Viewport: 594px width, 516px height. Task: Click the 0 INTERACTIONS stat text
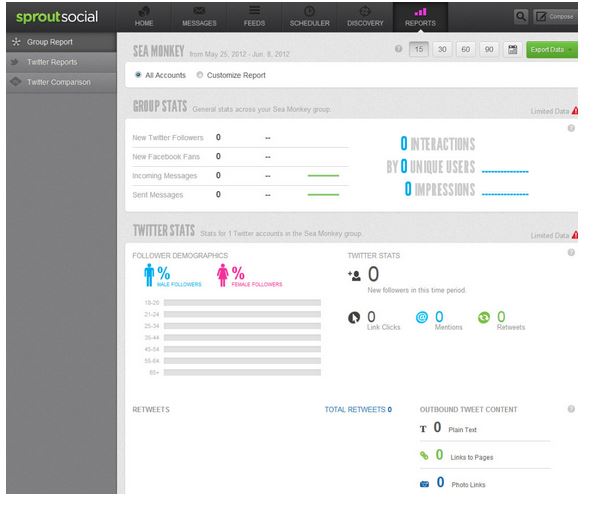pos(438,144)
